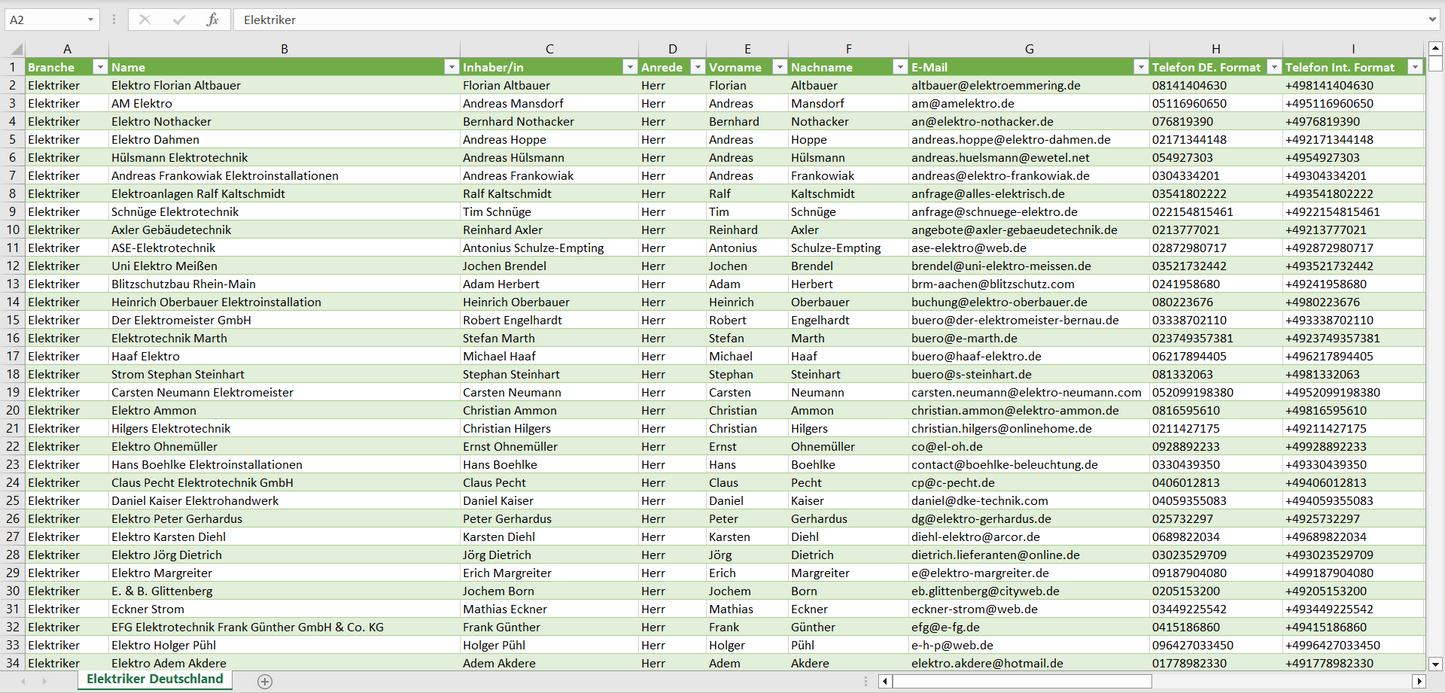
Task: Select column G header
Action: tap(1028, 49)
